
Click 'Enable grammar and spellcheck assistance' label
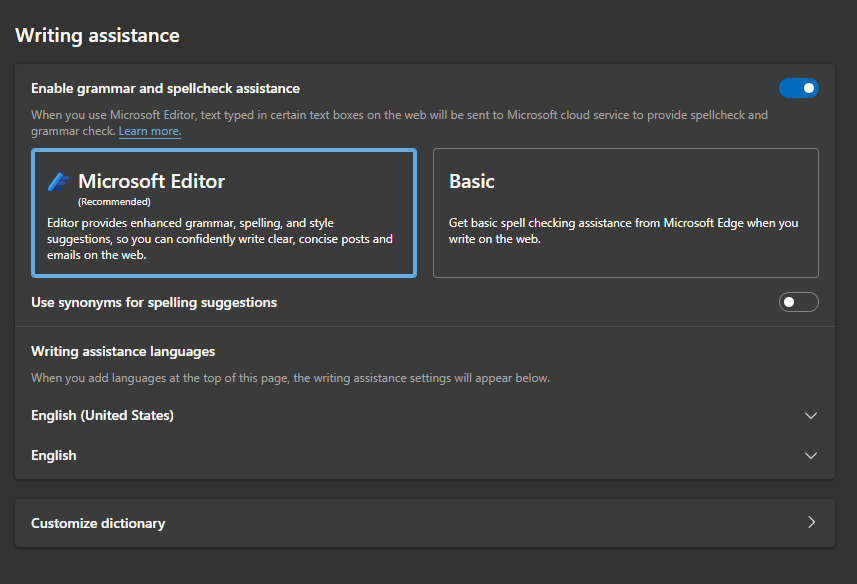[x=166, y=89]
